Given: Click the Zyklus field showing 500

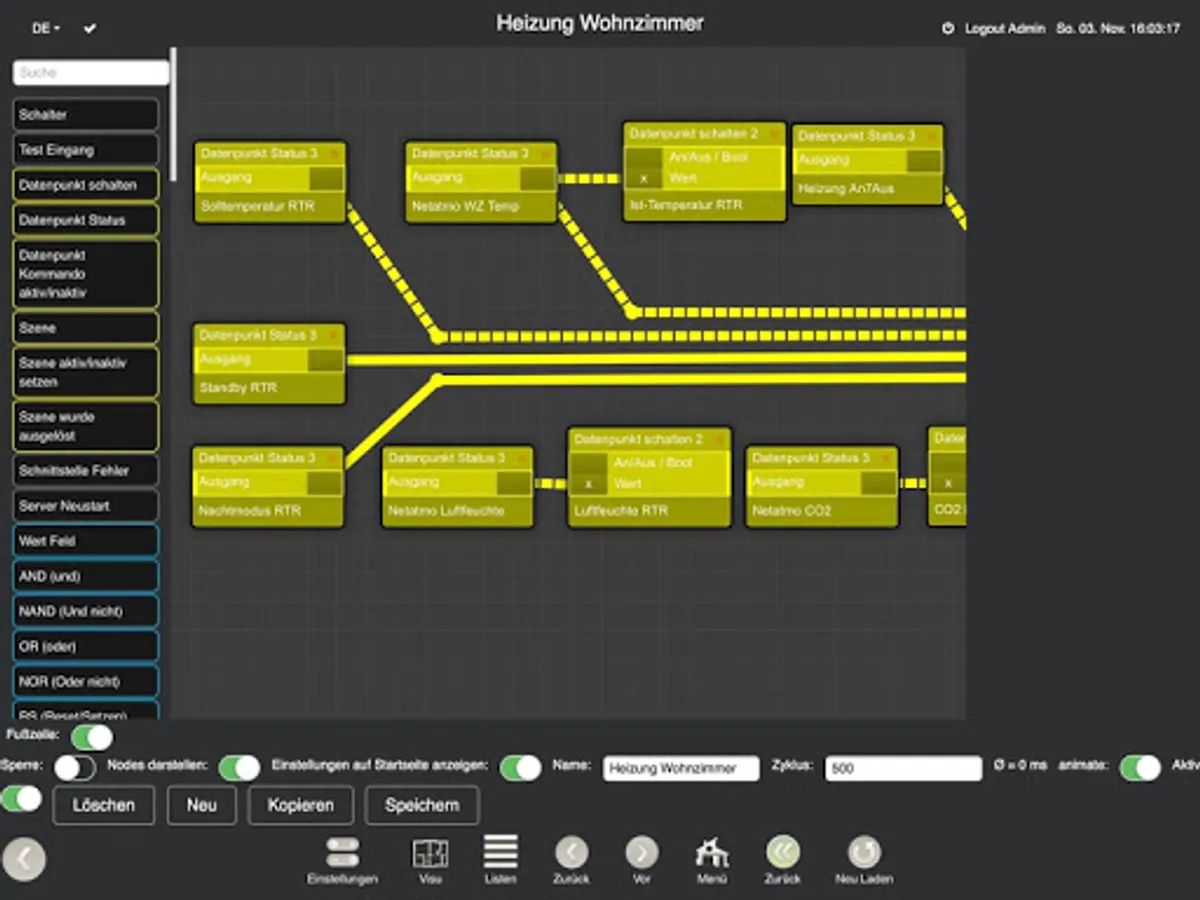Looking at the screenshot, I should pyautogui.click(x=904, y=768).
